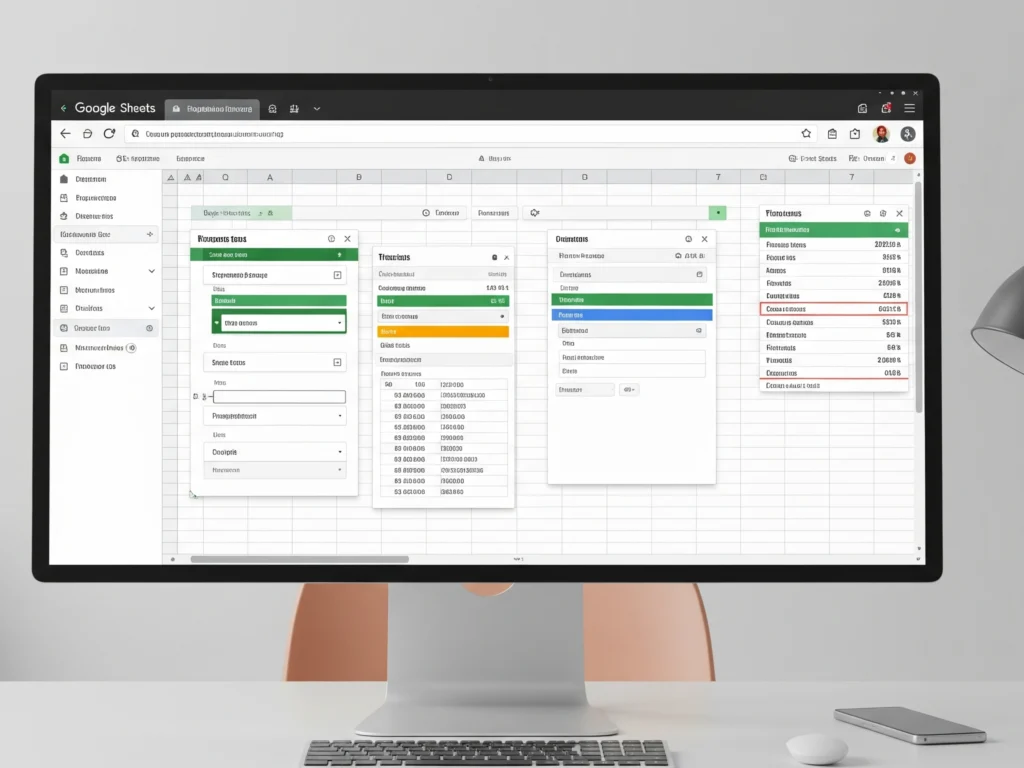Viewport: 1024px width, 768px height.
Task: Toggle the eye icon on the statistics panel header
Action: click(898, 230)
